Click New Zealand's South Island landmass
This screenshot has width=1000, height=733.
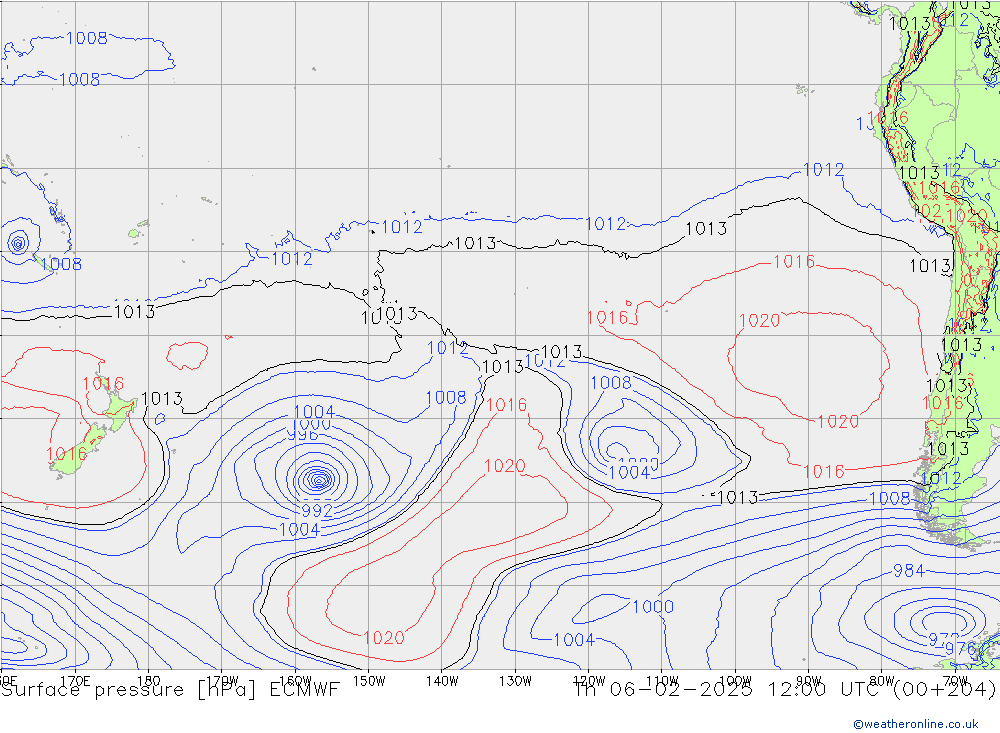pos(78,452)
